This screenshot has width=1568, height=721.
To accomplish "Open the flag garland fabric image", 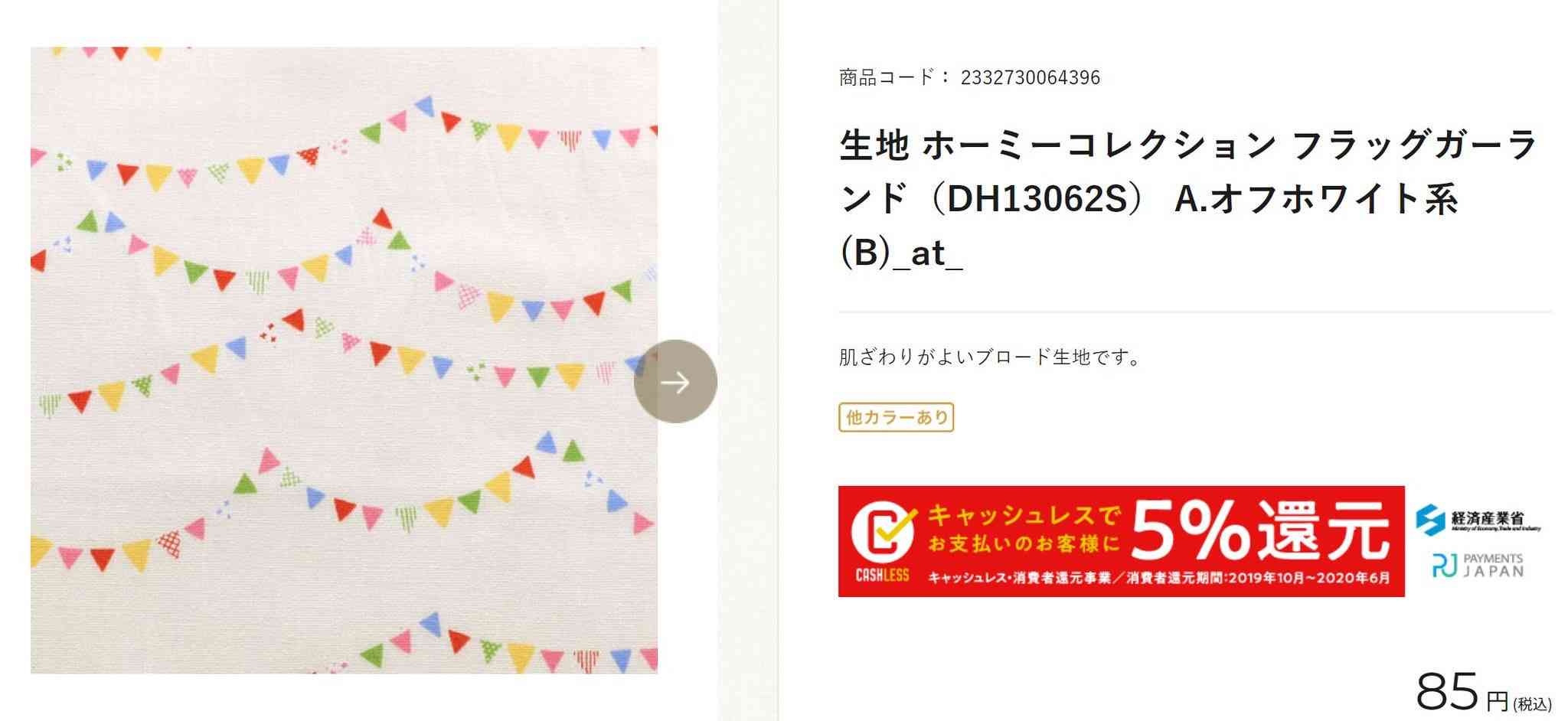I will click(344, 360).
